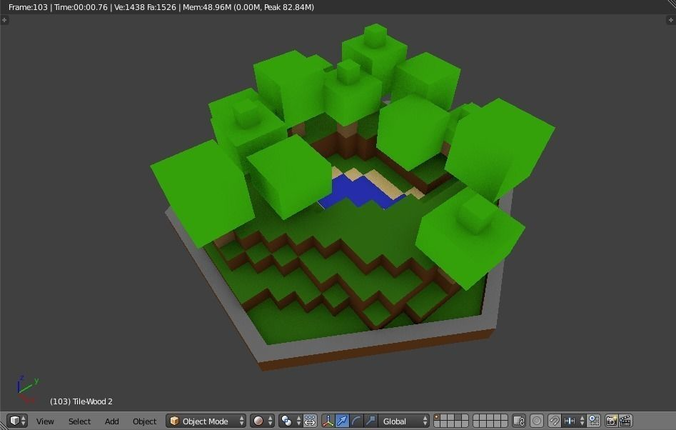Toggle the 3D manipulator axis widget
The image size is (676, 430).
click(328, 421)
